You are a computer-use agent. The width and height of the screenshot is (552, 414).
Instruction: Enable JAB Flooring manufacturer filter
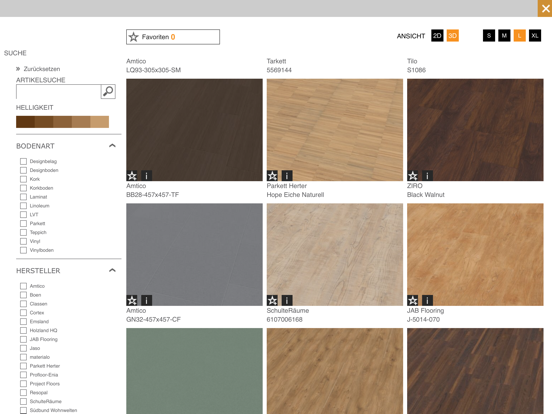click(23, 339)
